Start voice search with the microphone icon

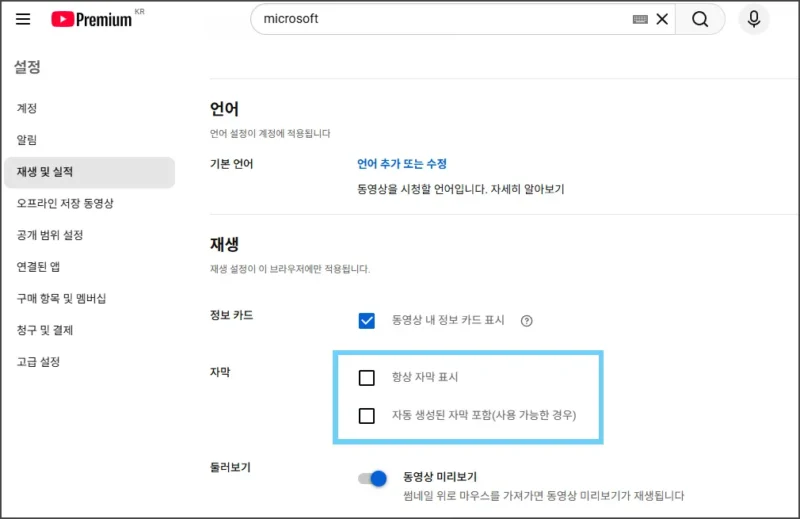(754, 19)
